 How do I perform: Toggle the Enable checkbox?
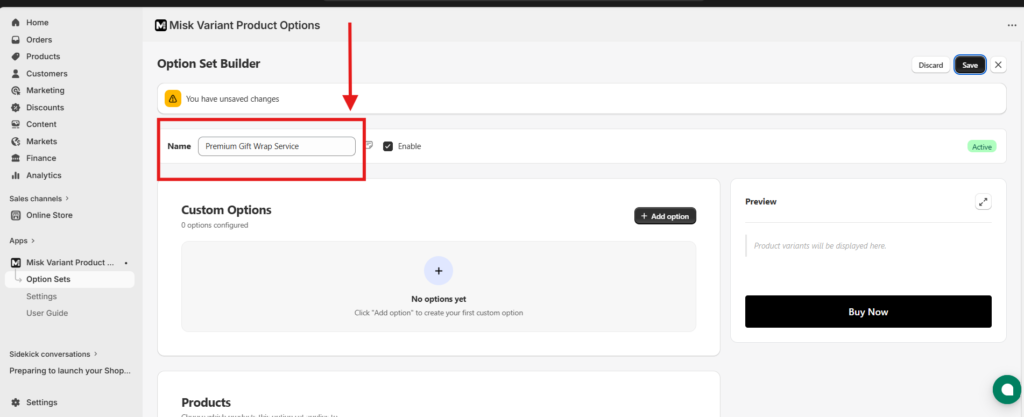coord(388,146)
